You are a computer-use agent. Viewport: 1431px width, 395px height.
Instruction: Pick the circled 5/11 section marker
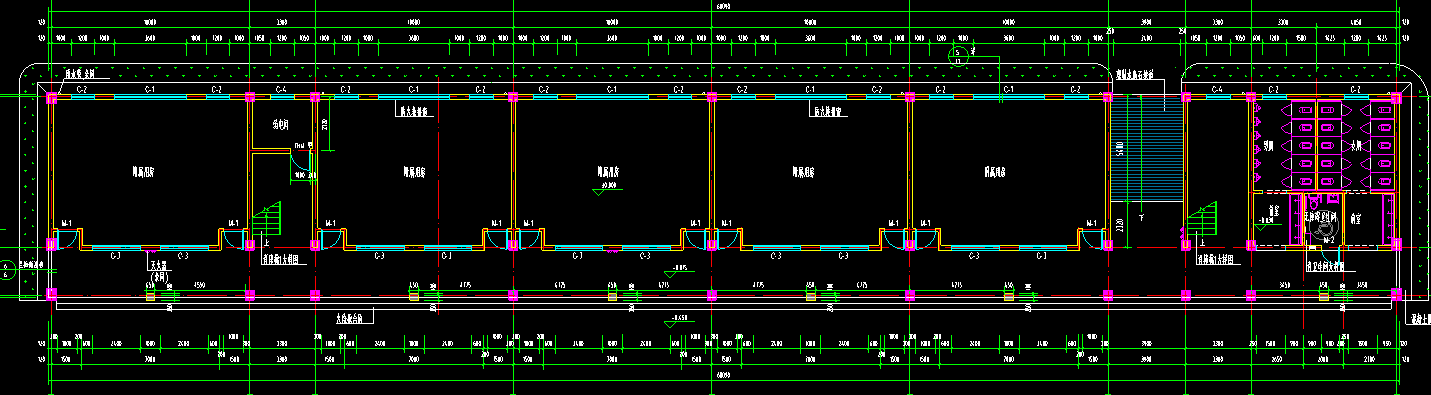[957, 56]
